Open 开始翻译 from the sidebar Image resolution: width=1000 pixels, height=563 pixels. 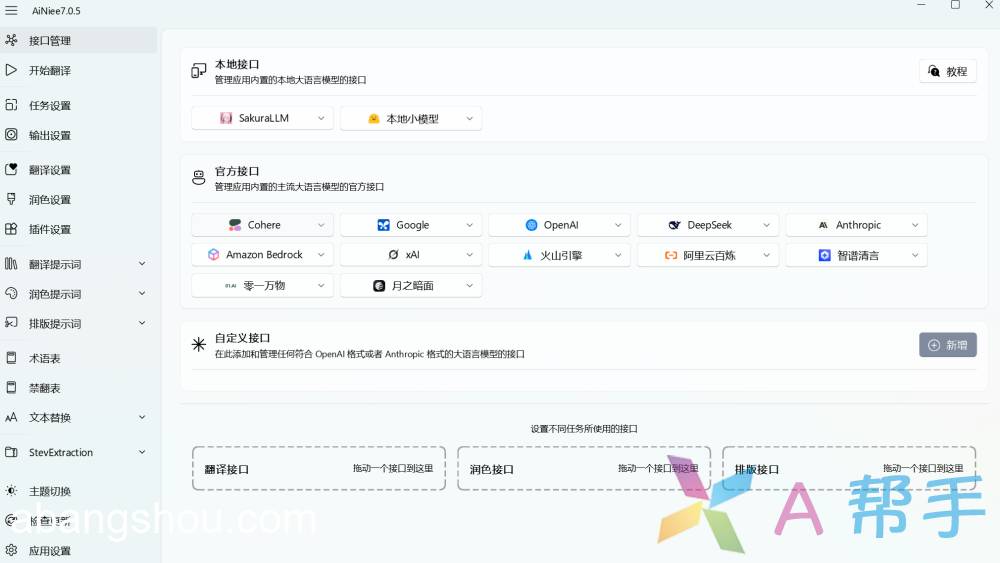50,71
